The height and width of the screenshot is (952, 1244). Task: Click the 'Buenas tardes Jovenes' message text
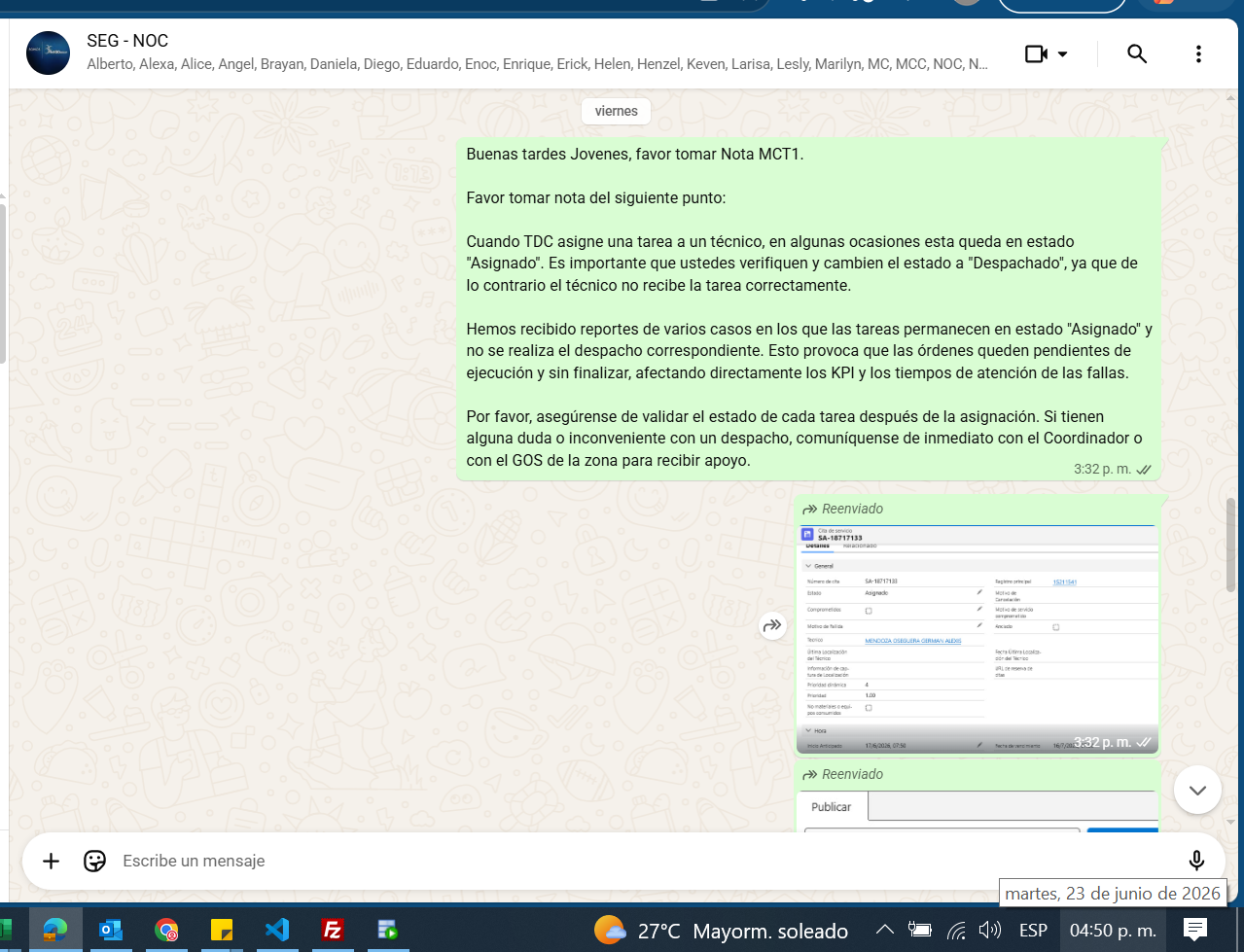pos(635,154)
